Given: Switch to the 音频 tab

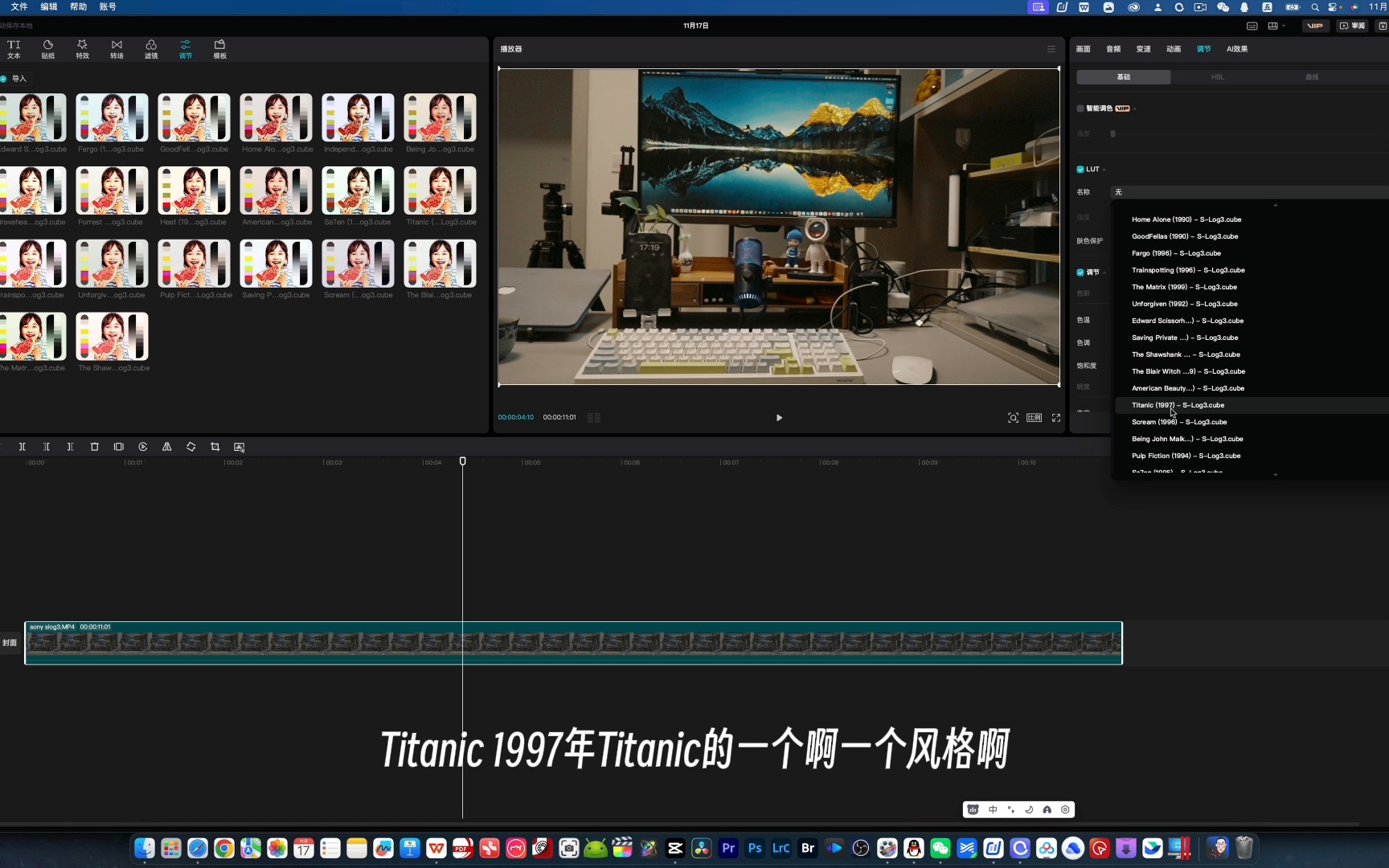Looking at the screenshot, I should tap(1113, 49).
